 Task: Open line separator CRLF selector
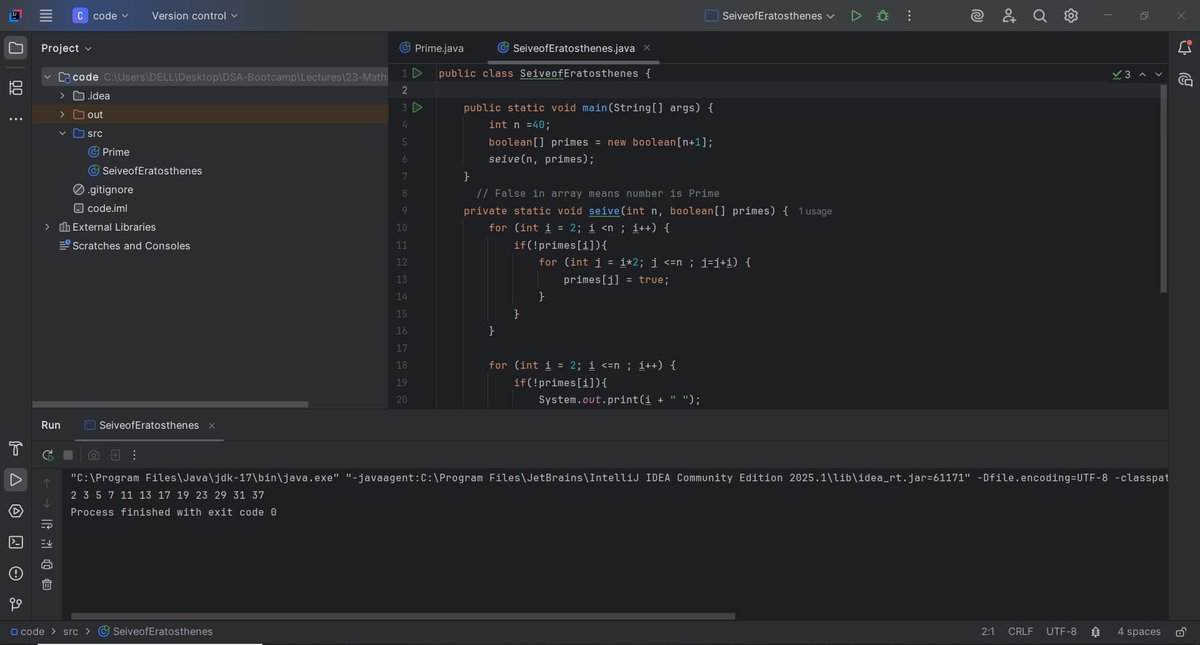[1021, 632]
